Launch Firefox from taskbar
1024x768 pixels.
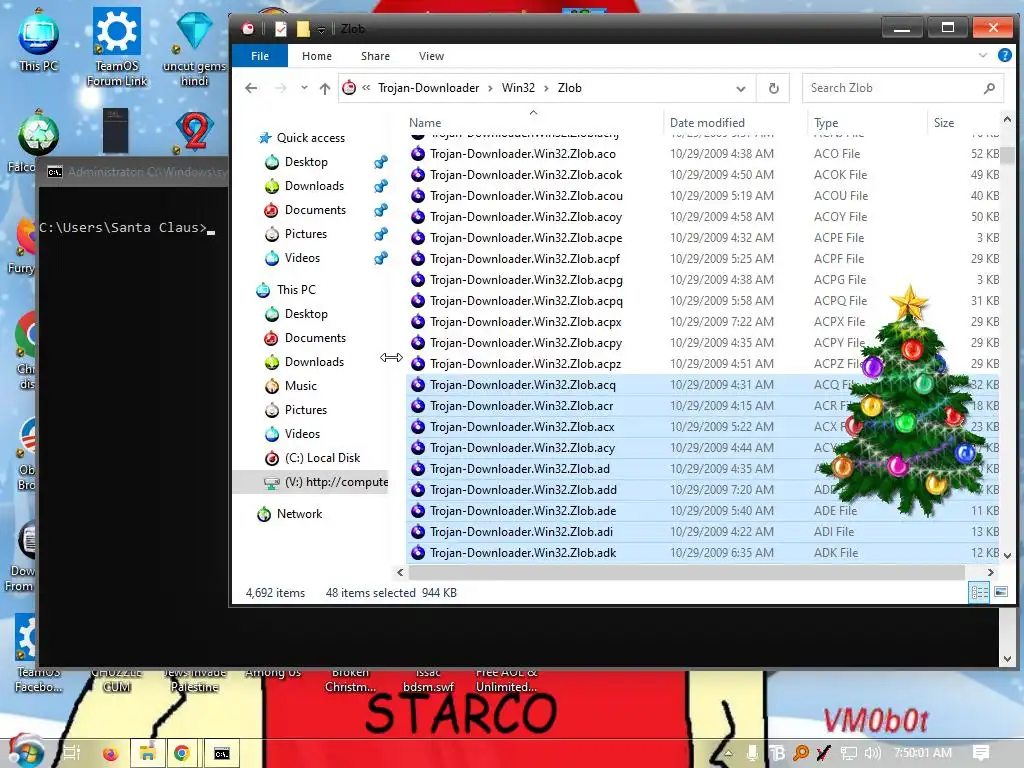tap(110, 754)
